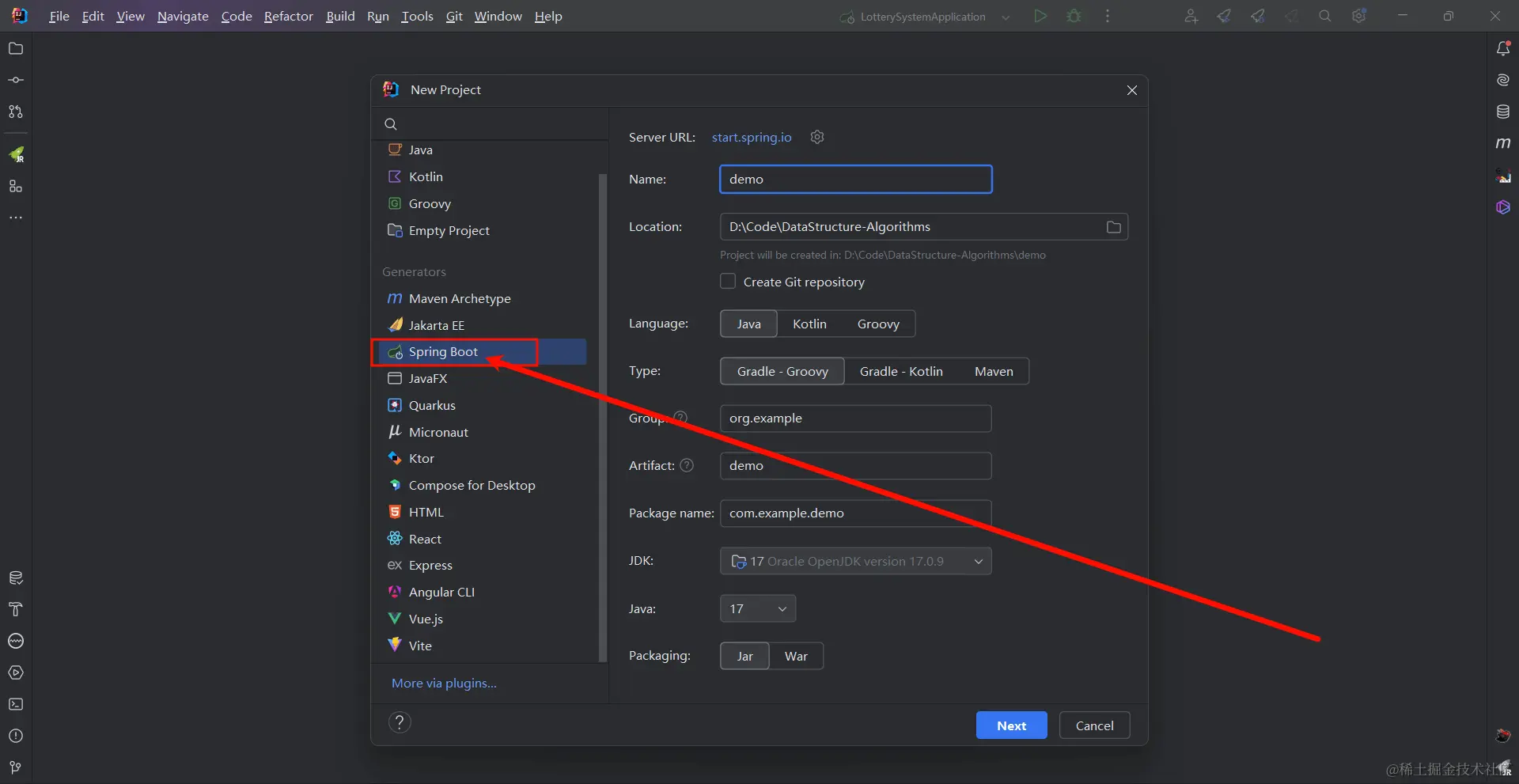Screen dimensions: 1519x784
Task: Enable Create Git repository checkbox
Action: [728, 282]
